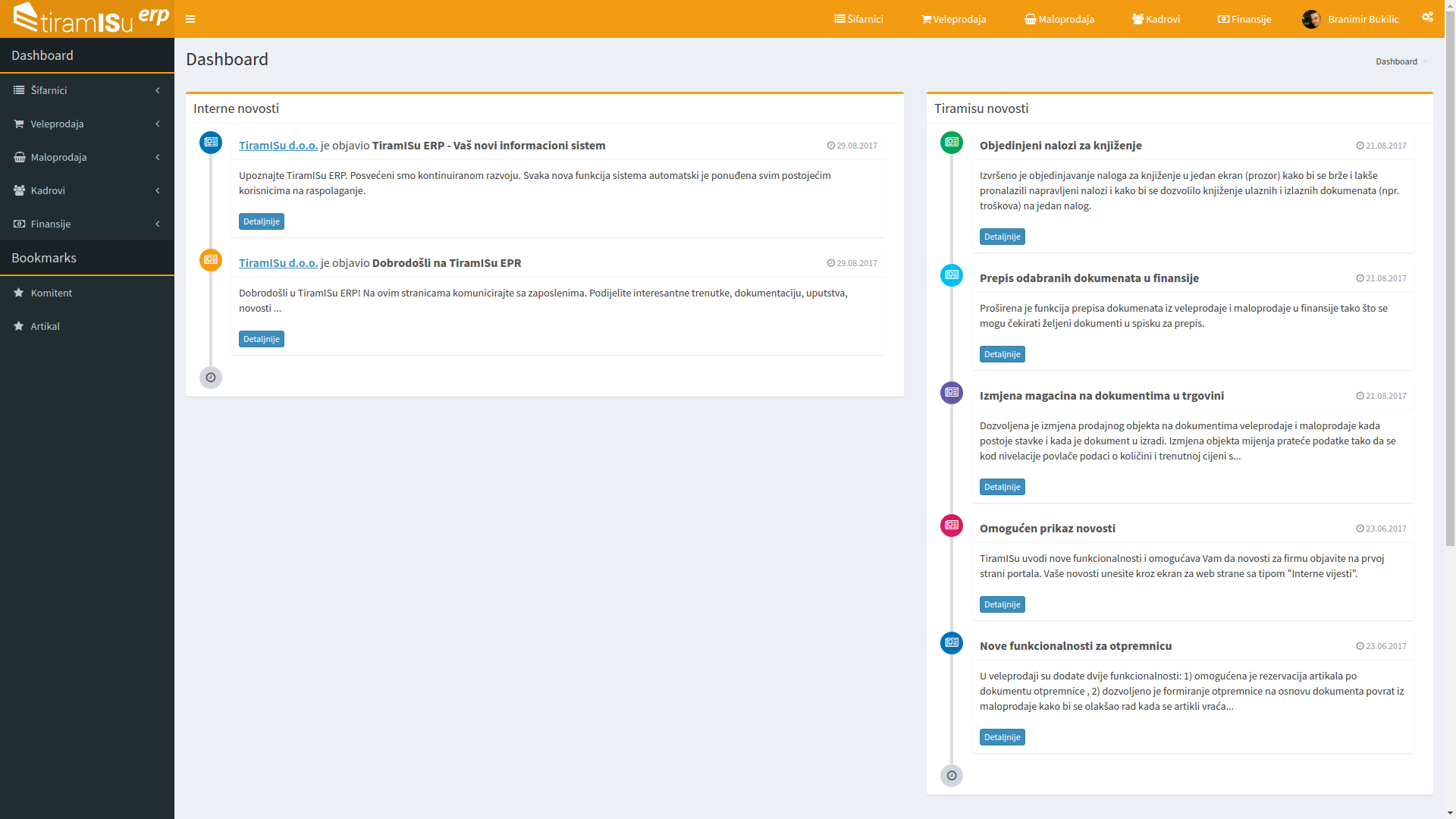The image size is (1456, 819).
Task: Open Detaljnije for Nove funkcionalnosti za otpremnicu
Action: coord(1002,737)
